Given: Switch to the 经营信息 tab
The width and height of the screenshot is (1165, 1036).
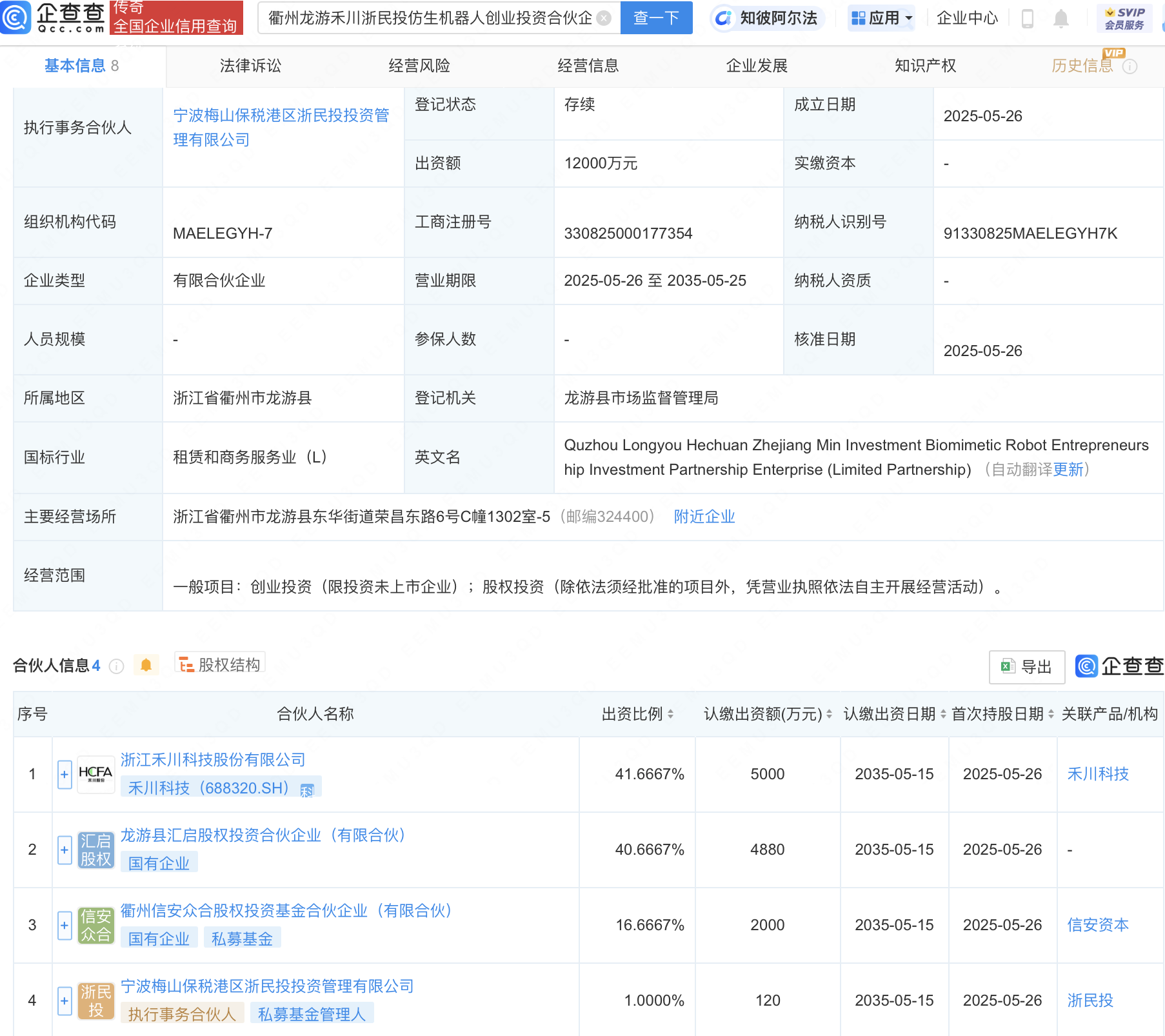Looking at the screenshot, I should click(x=588, y=66).
